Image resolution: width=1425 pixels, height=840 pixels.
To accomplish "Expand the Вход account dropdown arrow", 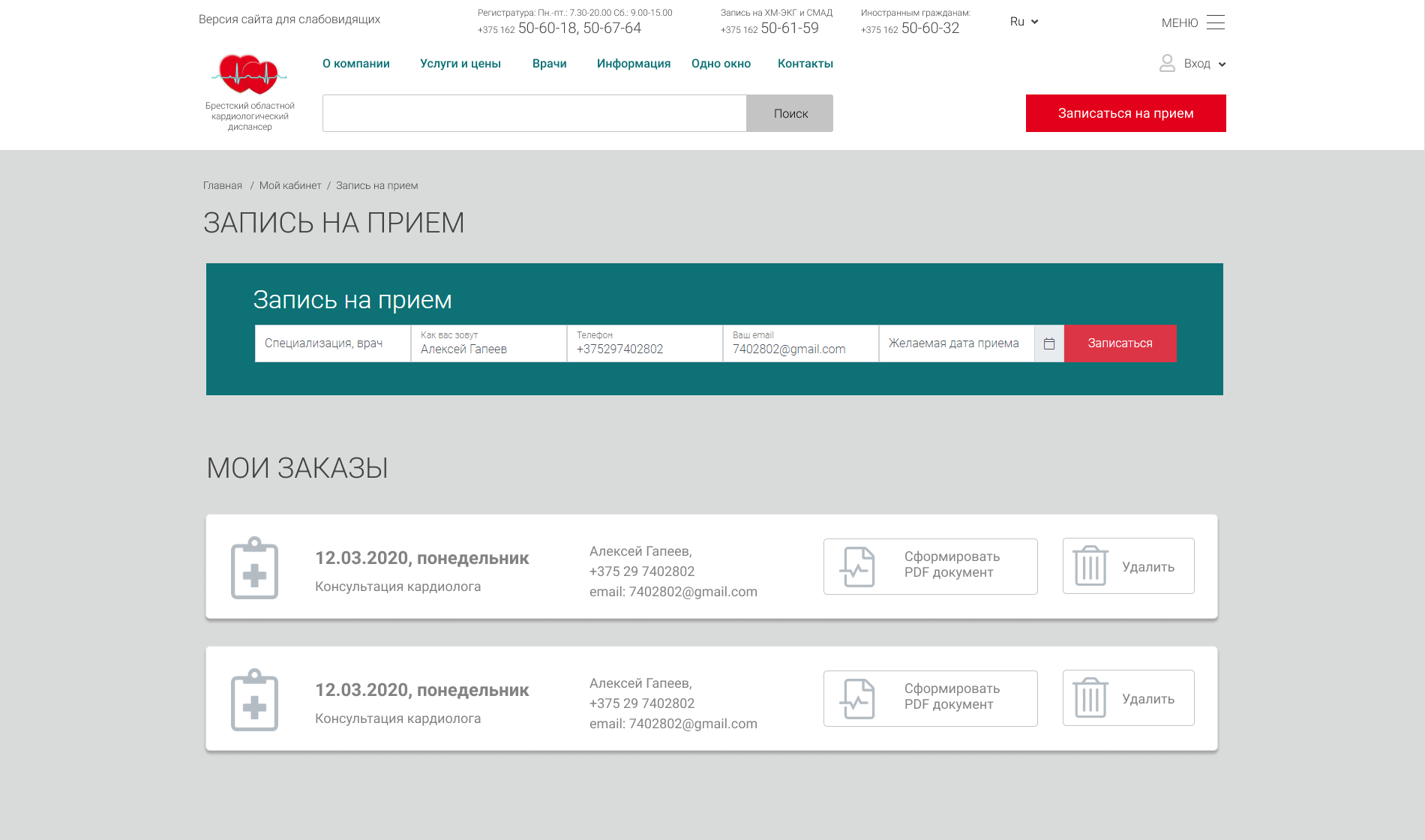I will 1222,64.
